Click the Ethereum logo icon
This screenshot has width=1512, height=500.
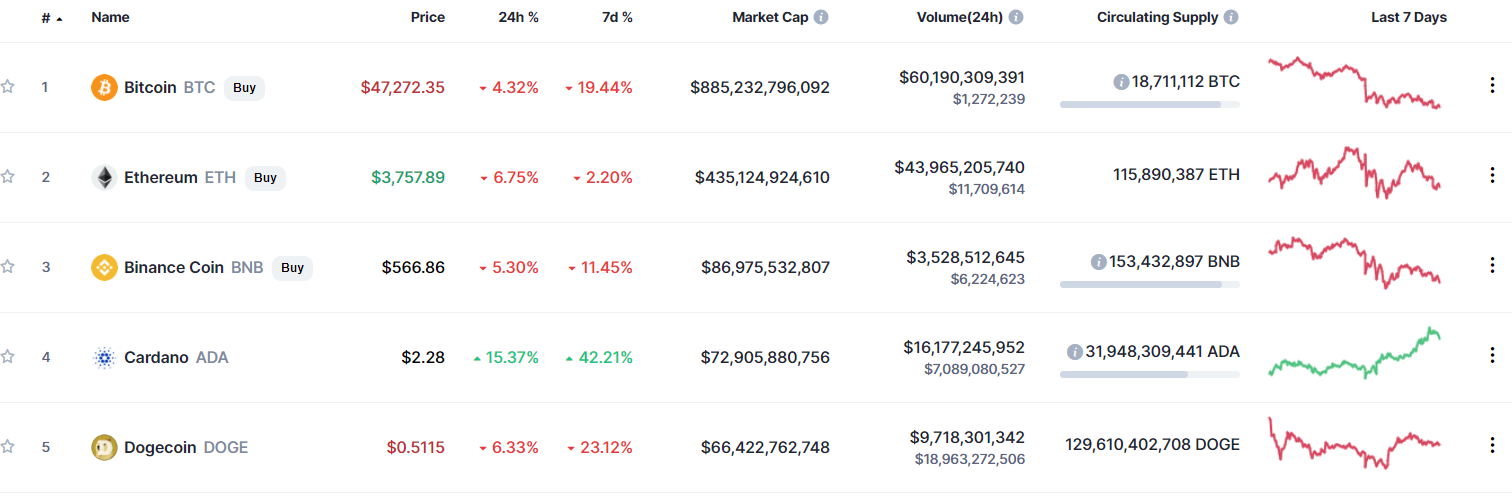(104, 177)
